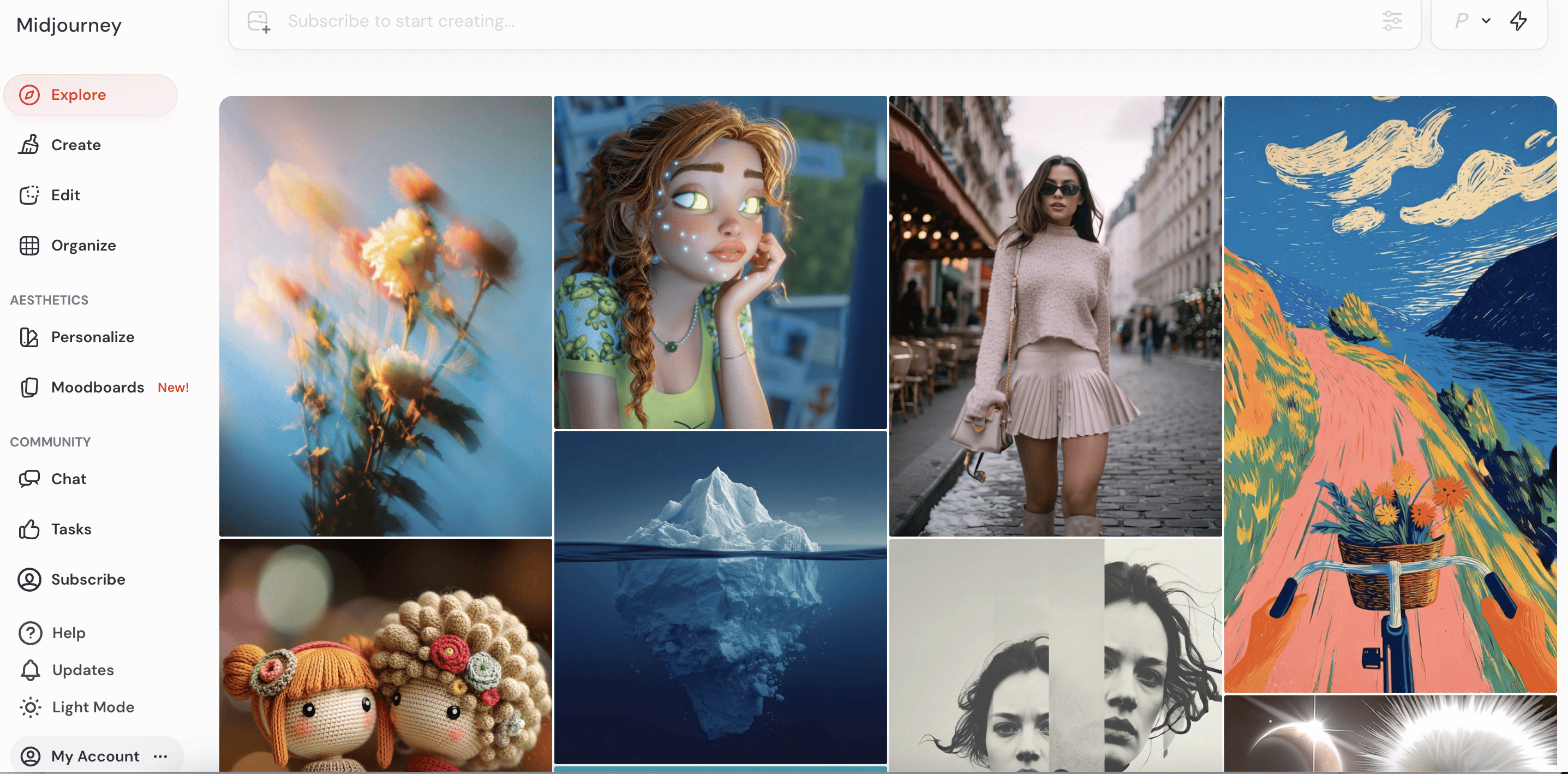Open the My Account three-dots menu
The height and width of the screenshot is (774, 1568).
(x=161, y=756)
